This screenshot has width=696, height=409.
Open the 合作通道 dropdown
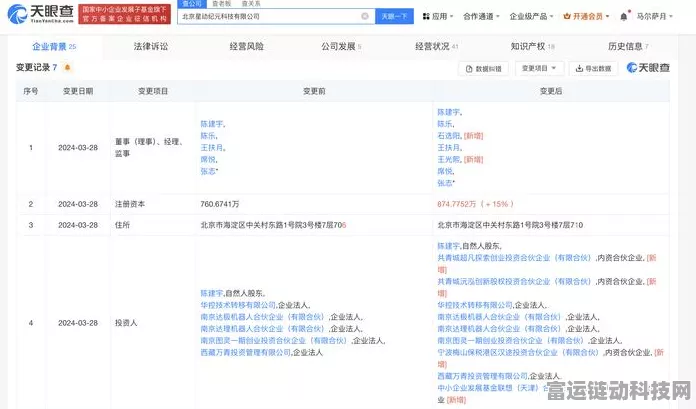(x=481, y=16)
